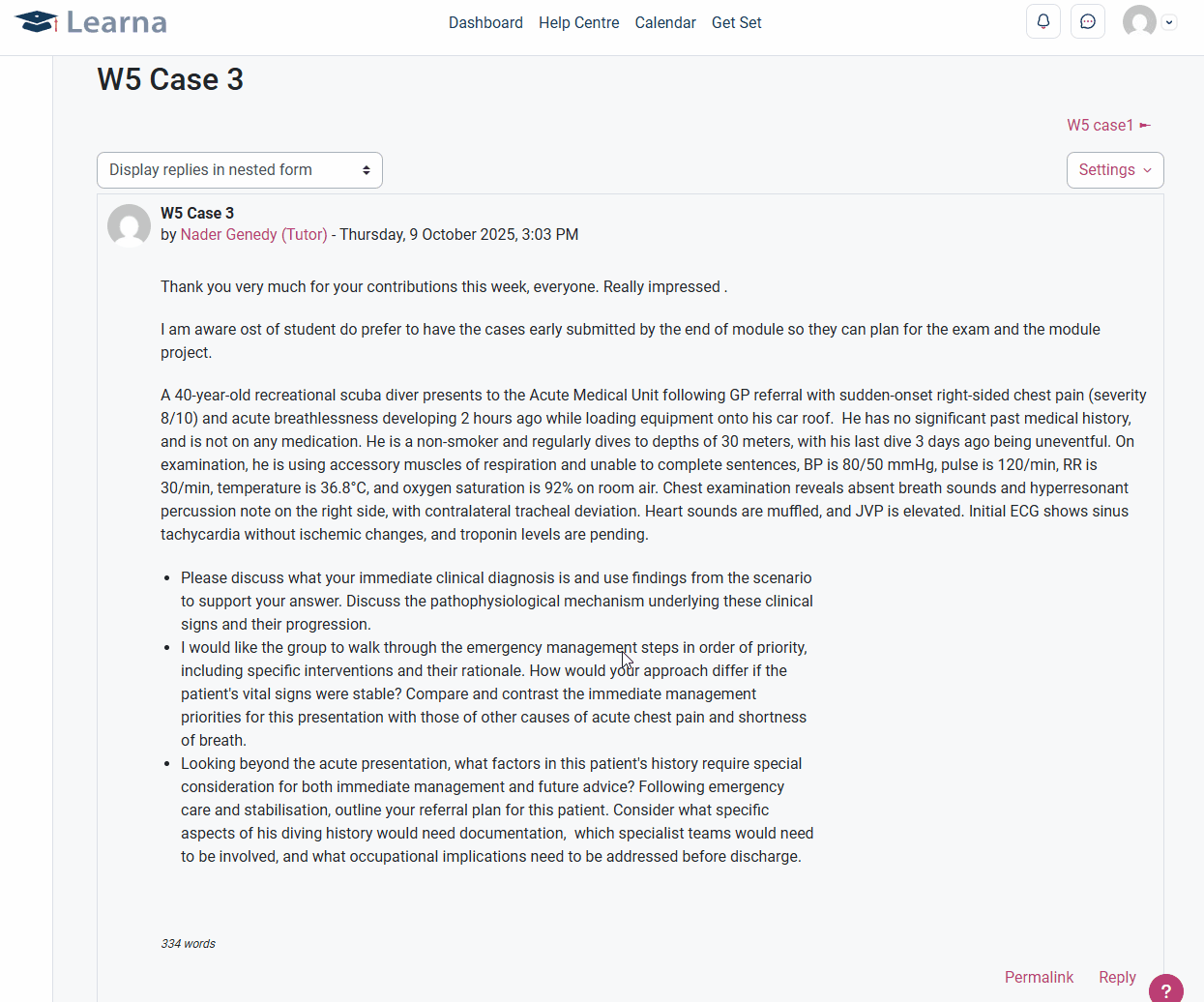Click the help question mark button
Screen dimensions: 1204x1002
[1166, 989]
